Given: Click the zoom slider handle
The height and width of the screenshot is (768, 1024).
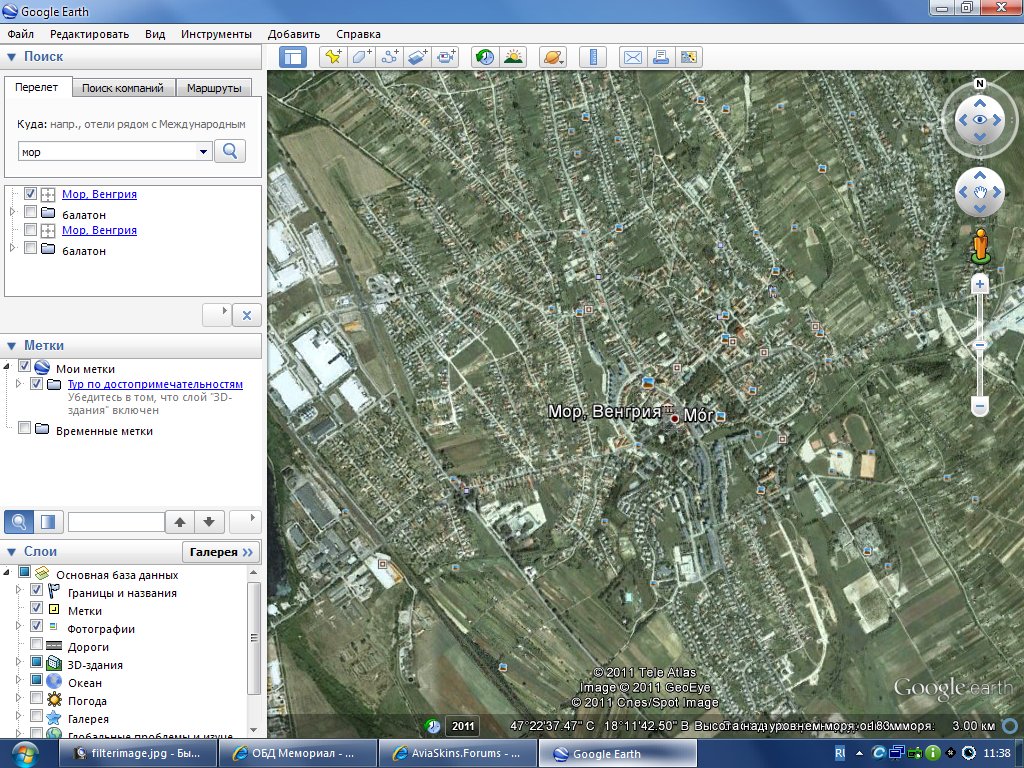Looking at the screenshot, I should [980, 344].
